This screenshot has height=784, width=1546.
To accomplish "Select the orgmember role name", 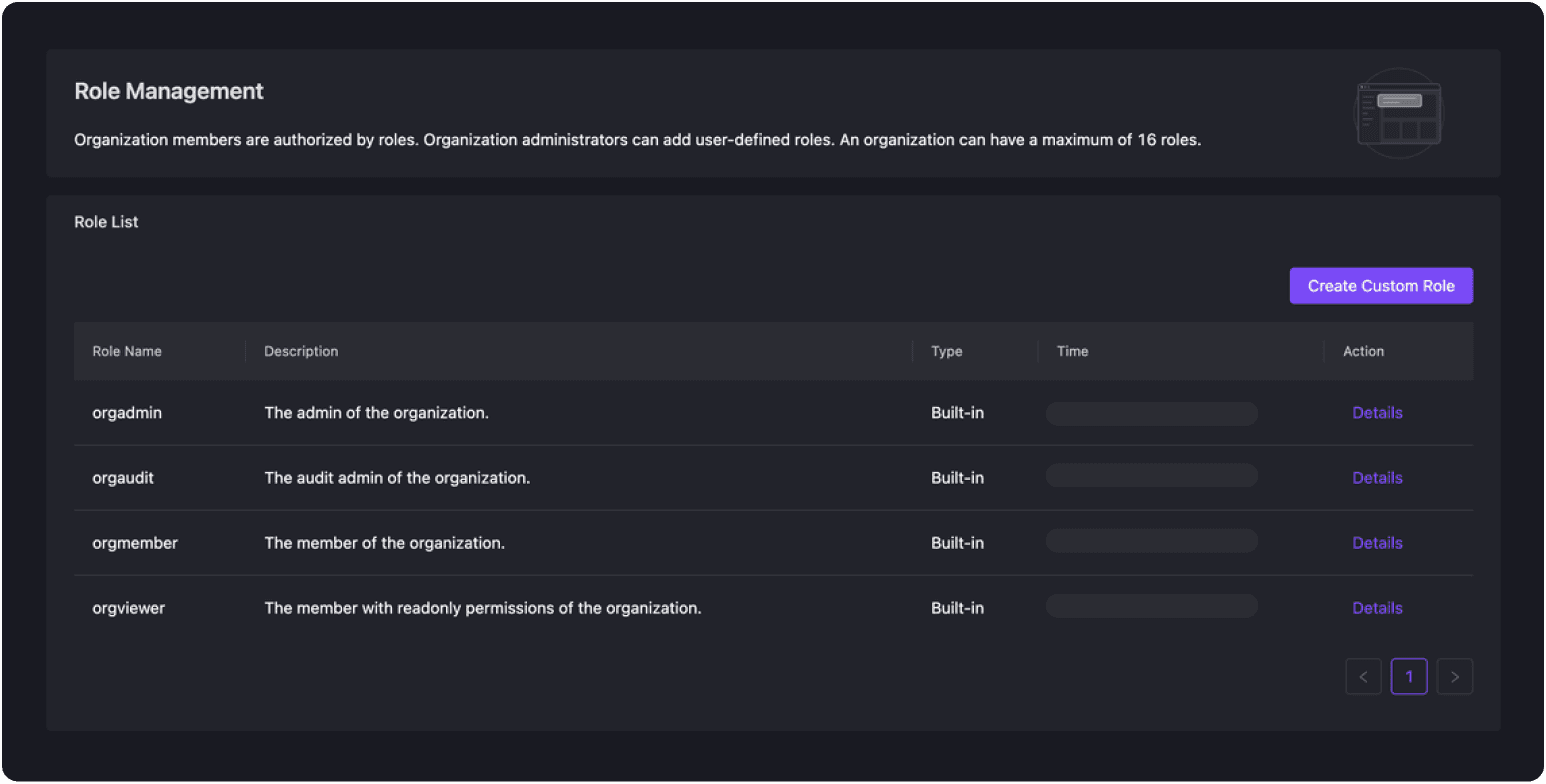I will point(135,543).
